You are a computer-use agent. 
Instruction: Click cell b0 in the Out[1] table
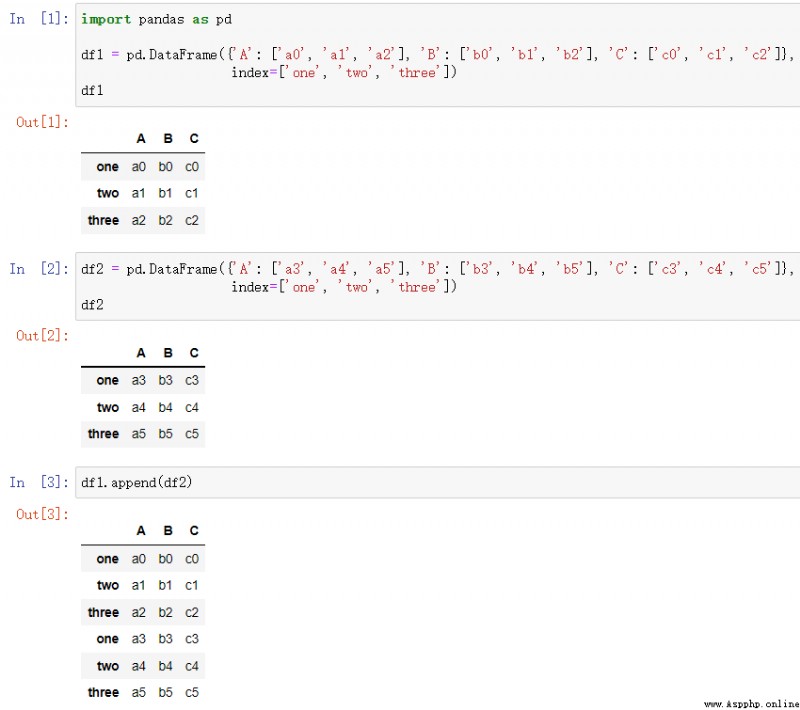click(x=165, y=167)
